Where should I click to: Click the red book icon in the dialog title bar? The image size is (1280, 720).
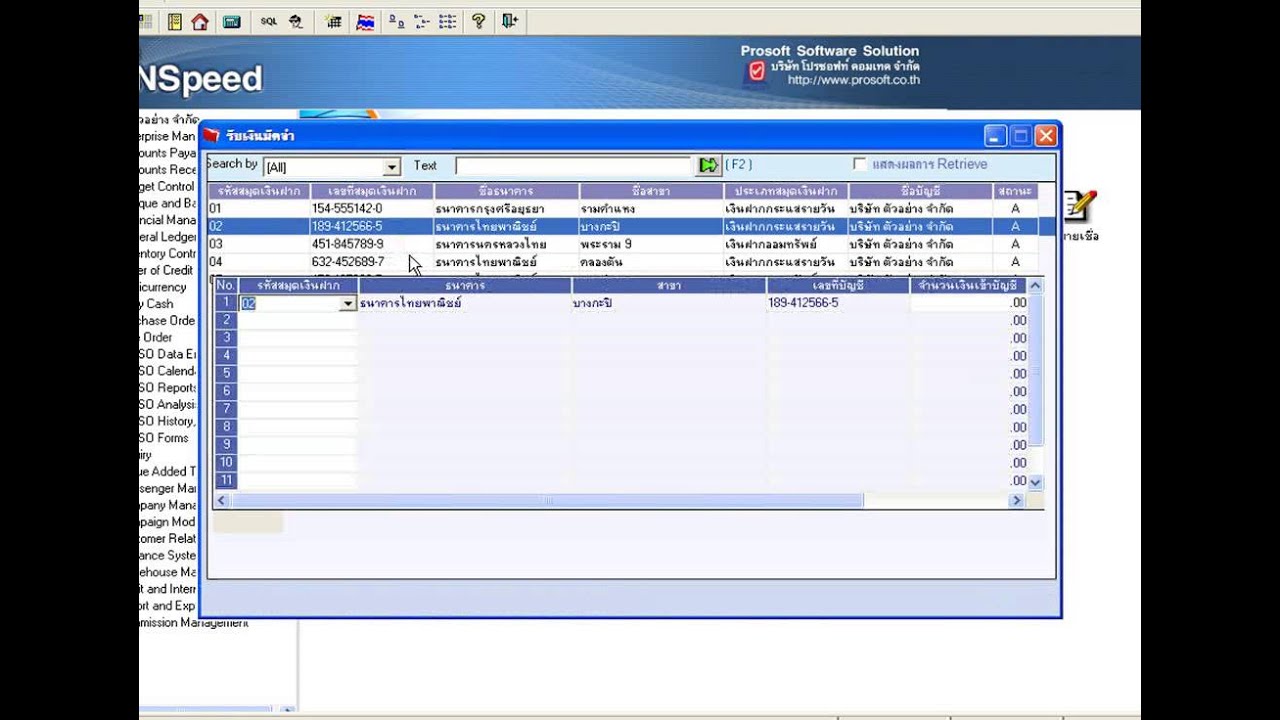point(211,135)
